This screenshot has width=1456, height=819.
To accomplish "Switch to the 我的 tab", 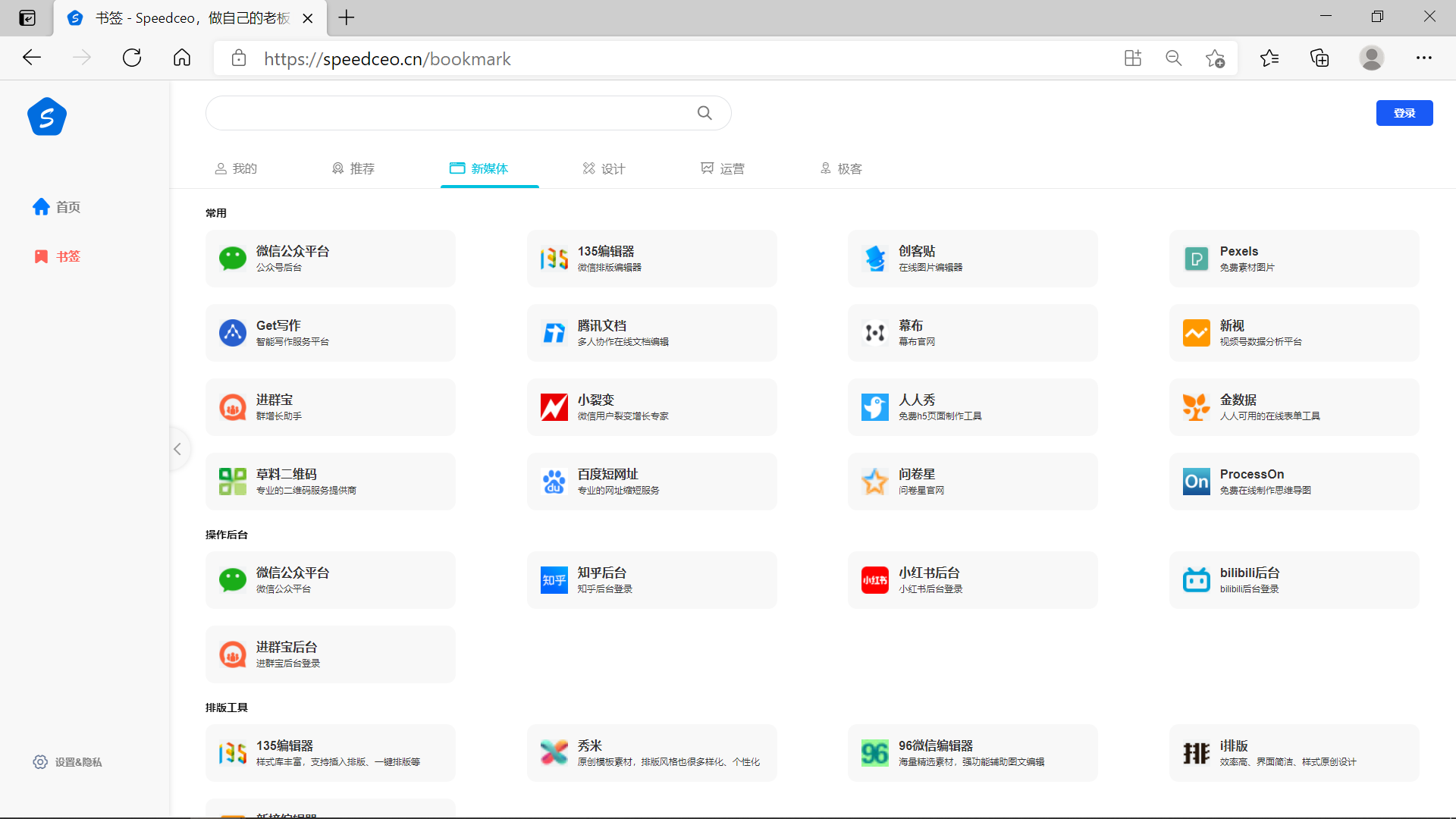I will pyautogui.click(x=236, y=168).
